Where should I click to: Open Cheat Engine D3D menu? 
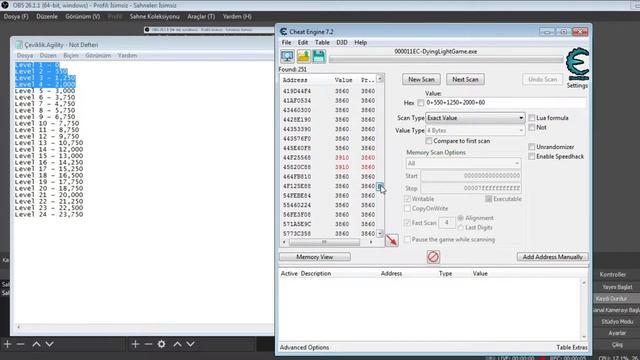[x=342, y=42]
